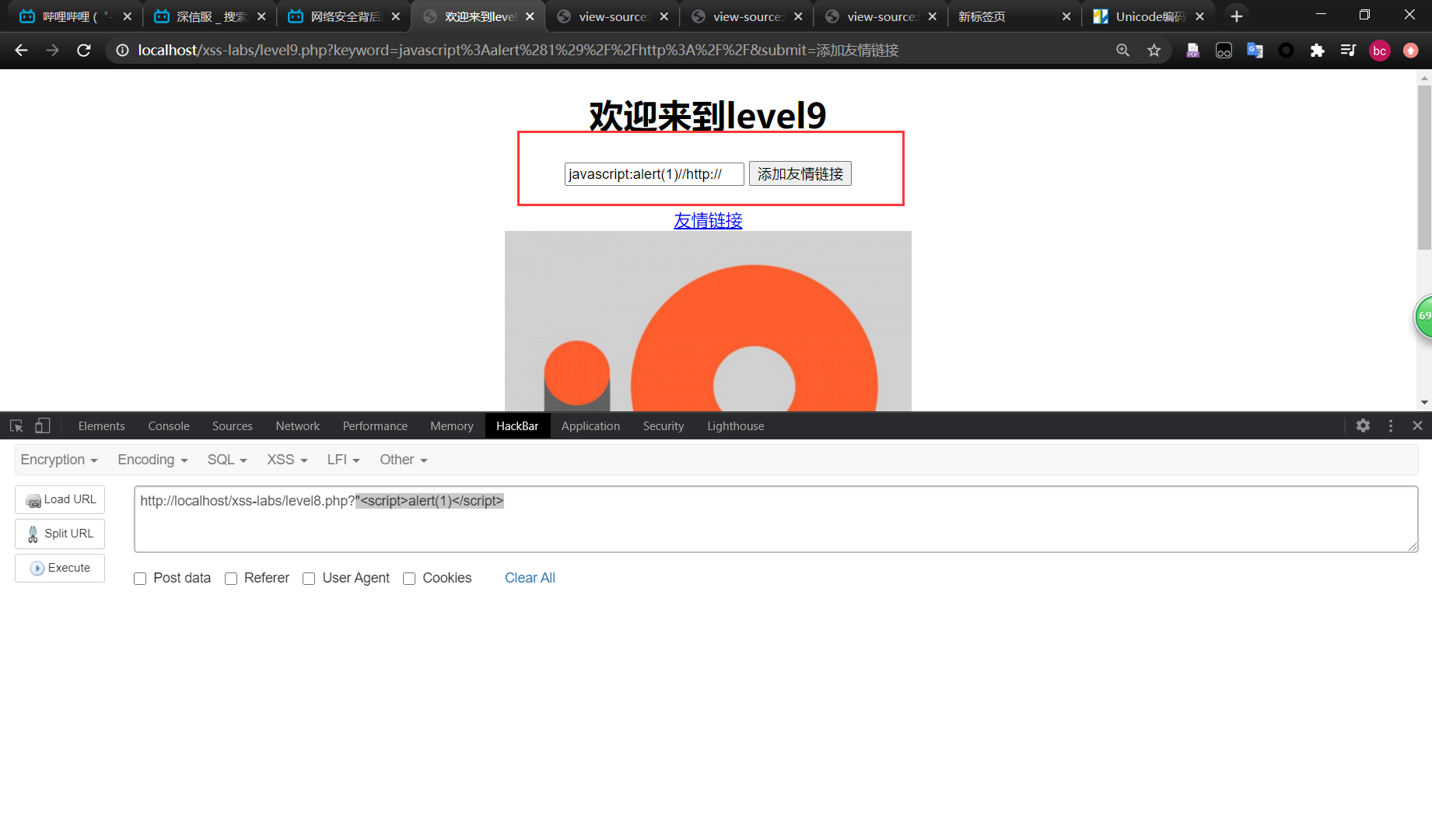Switch to the 网络安全背后 browser tab
The height and width of the screenshot is (840, 1432).
tap(343, 16)
